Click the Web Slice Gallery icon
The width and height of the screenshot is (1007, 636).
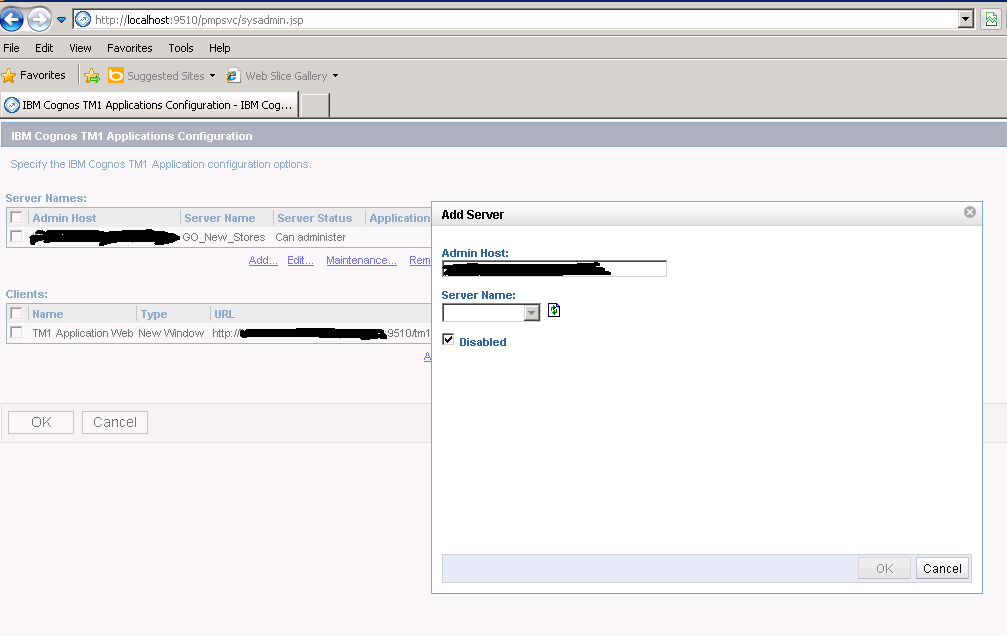[x=234, y=76]
